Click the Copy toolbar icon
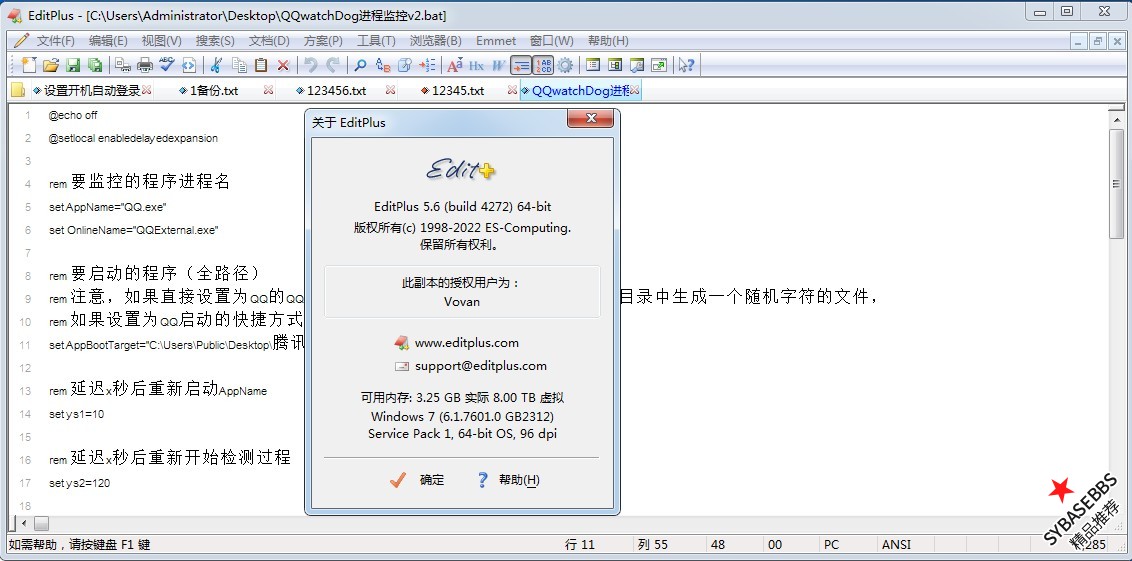The height and width of the screenshot is (561, 1132). pyautogui.click(x=239, y=65)
